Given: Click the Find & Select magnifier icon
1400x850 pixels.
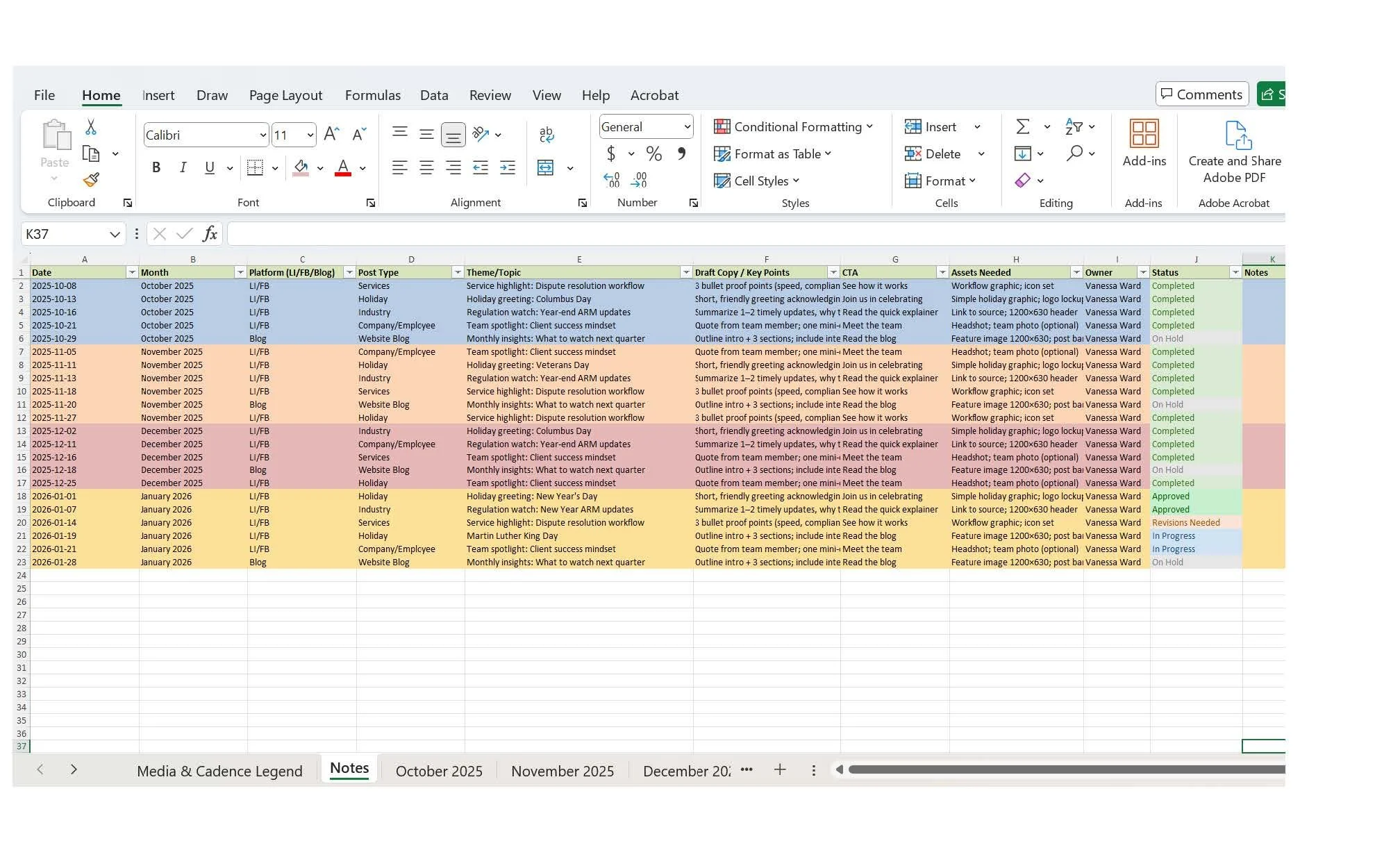Looking at the screenshot, I should pyautogui.click(x=1075, y=153).
